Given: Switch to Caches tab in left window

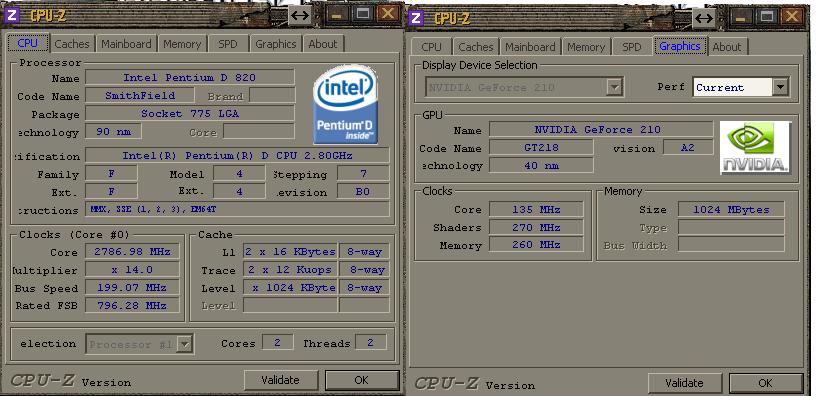Looking at the screenshot, I should 72,44.
